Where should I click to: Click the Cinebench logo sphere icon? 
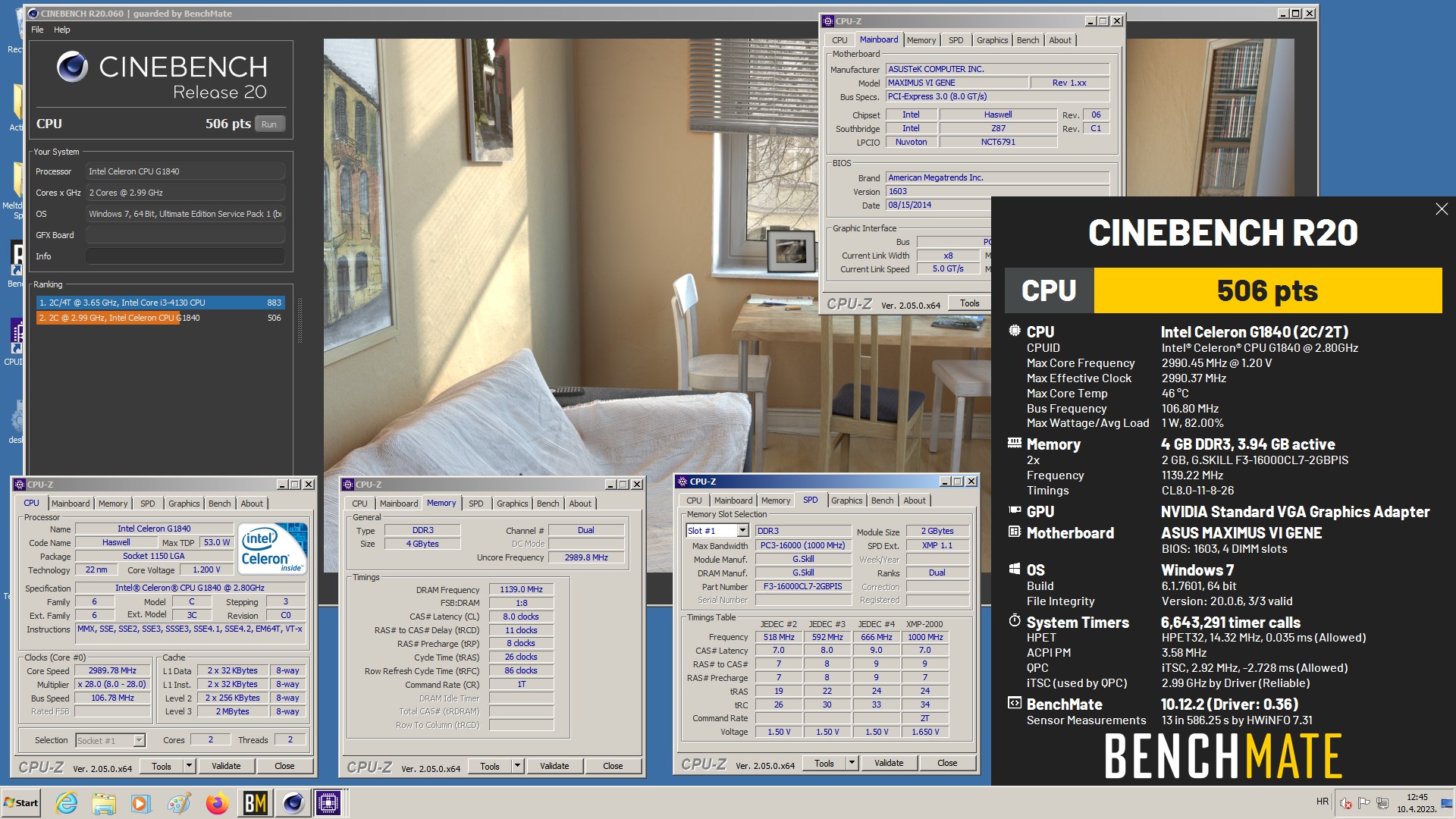(x=73, y=67)
